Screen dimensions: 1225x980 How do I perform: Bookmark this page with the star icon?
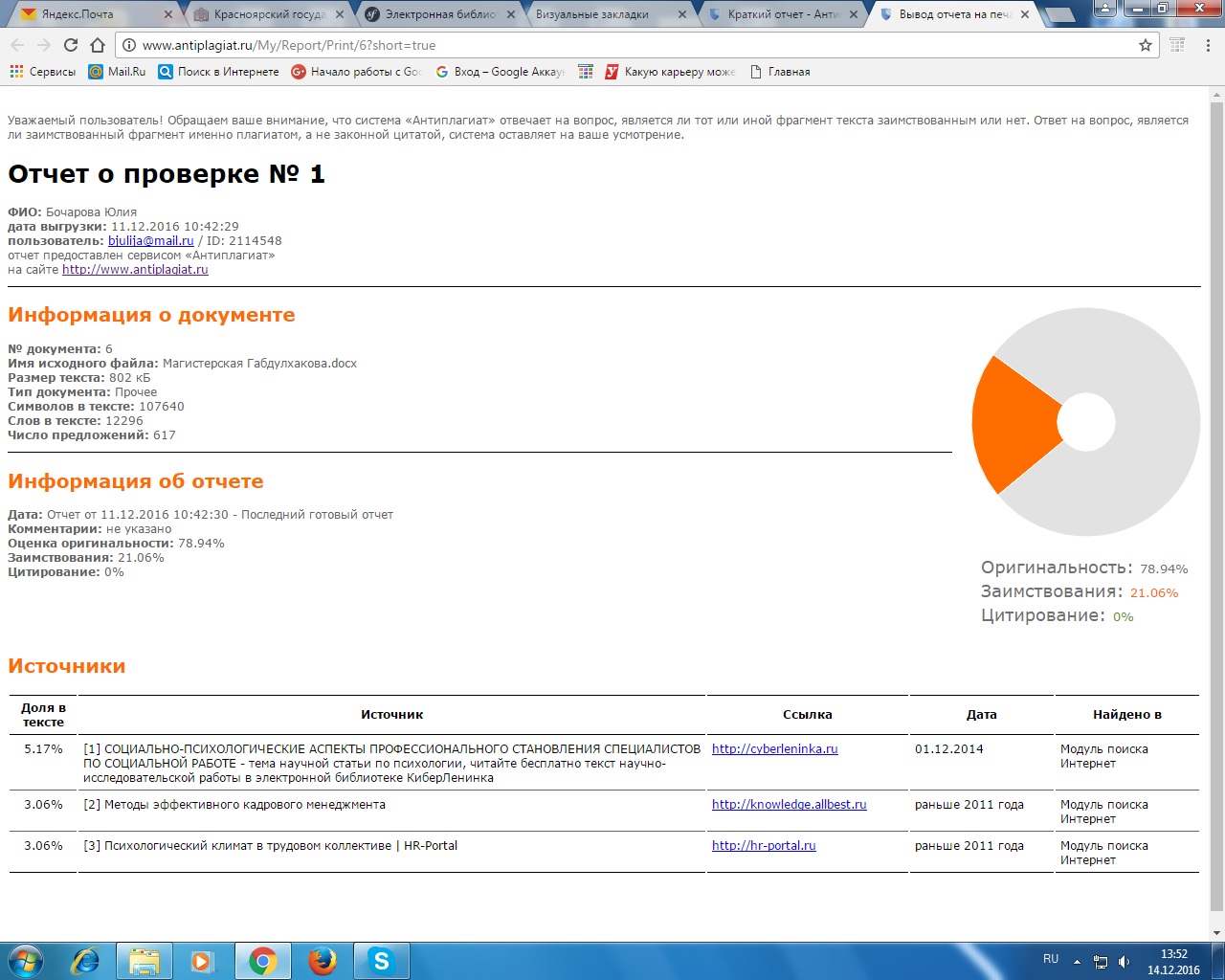pyautogui.click(x=1145, y=45)
